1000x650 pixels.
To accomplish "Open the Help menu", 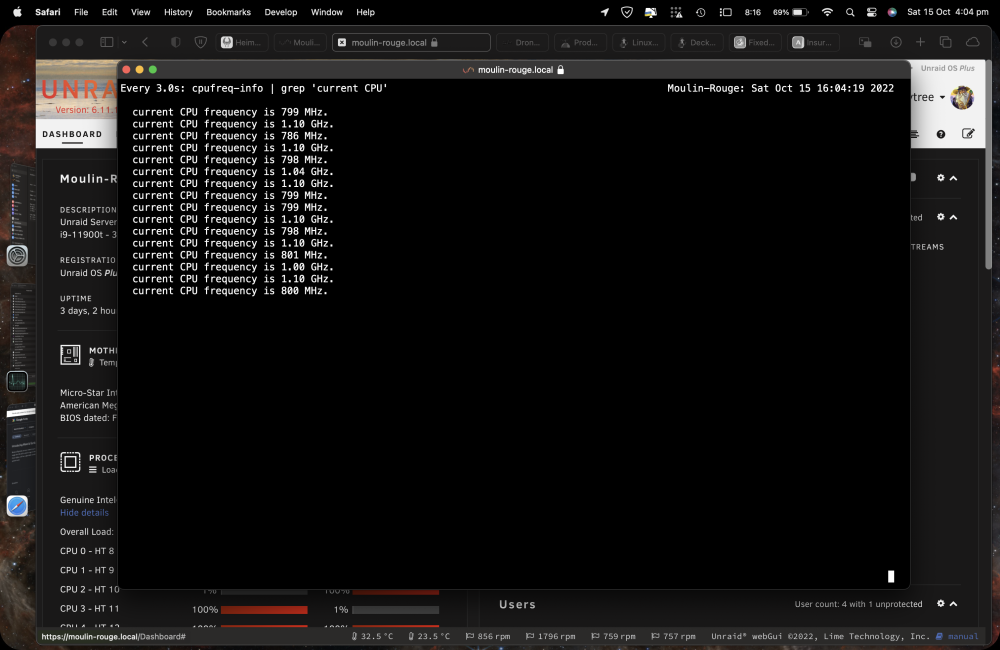I will (365, 12).
